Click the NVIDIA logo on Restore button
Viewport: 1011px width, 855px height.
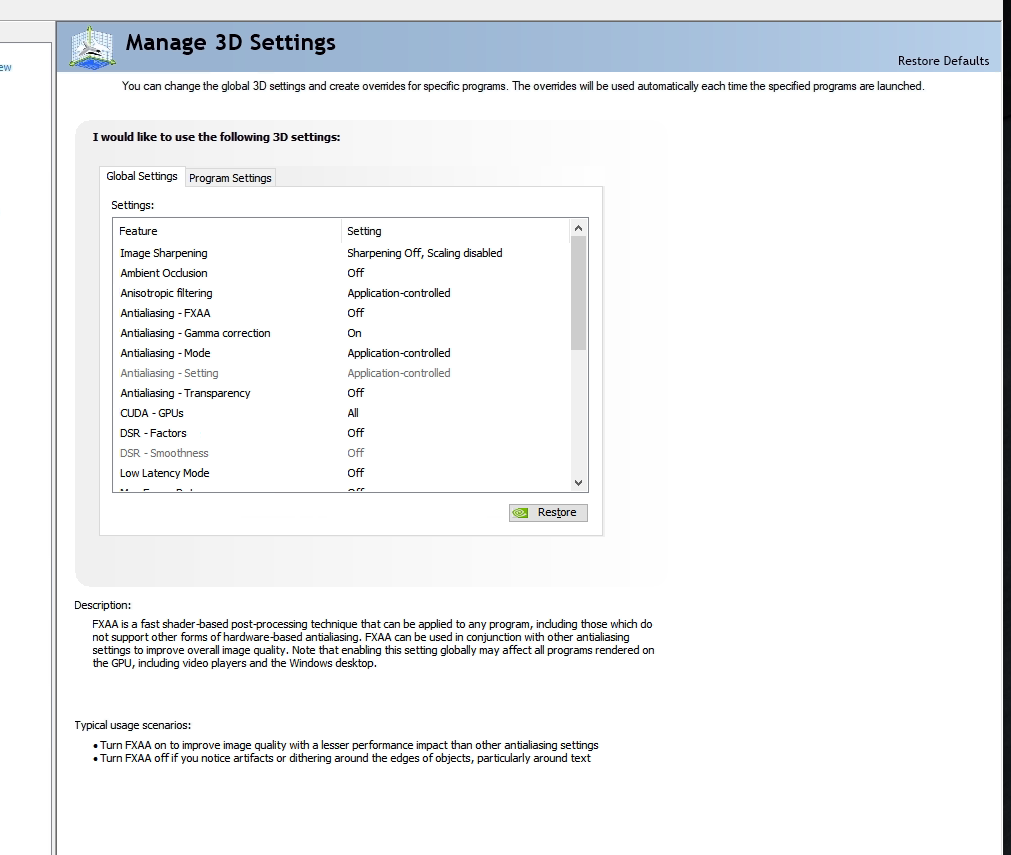520,513
